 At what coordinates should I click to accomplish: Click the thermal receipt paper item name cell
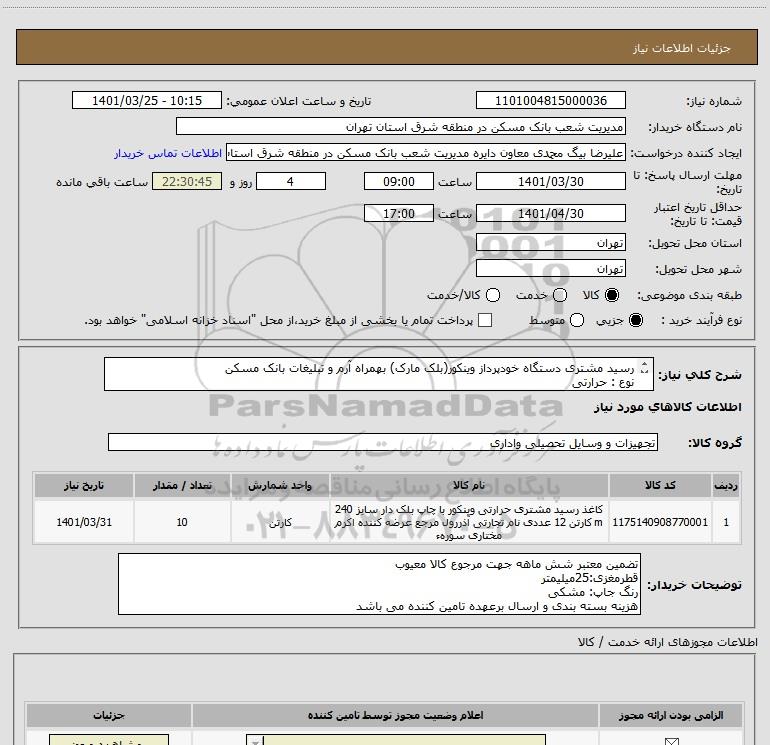pyautogui.click(x=468, y=522)
